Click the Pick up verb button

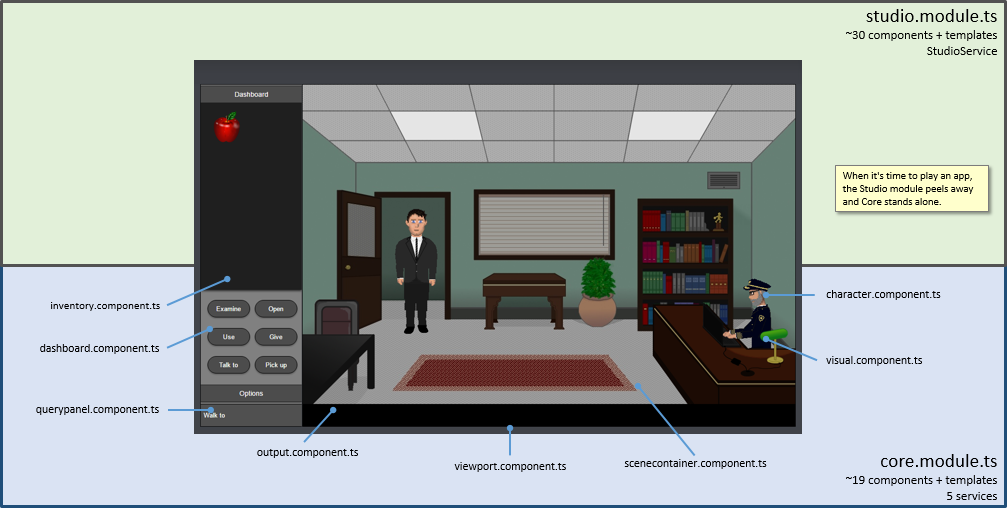click(x=276, y=365)
